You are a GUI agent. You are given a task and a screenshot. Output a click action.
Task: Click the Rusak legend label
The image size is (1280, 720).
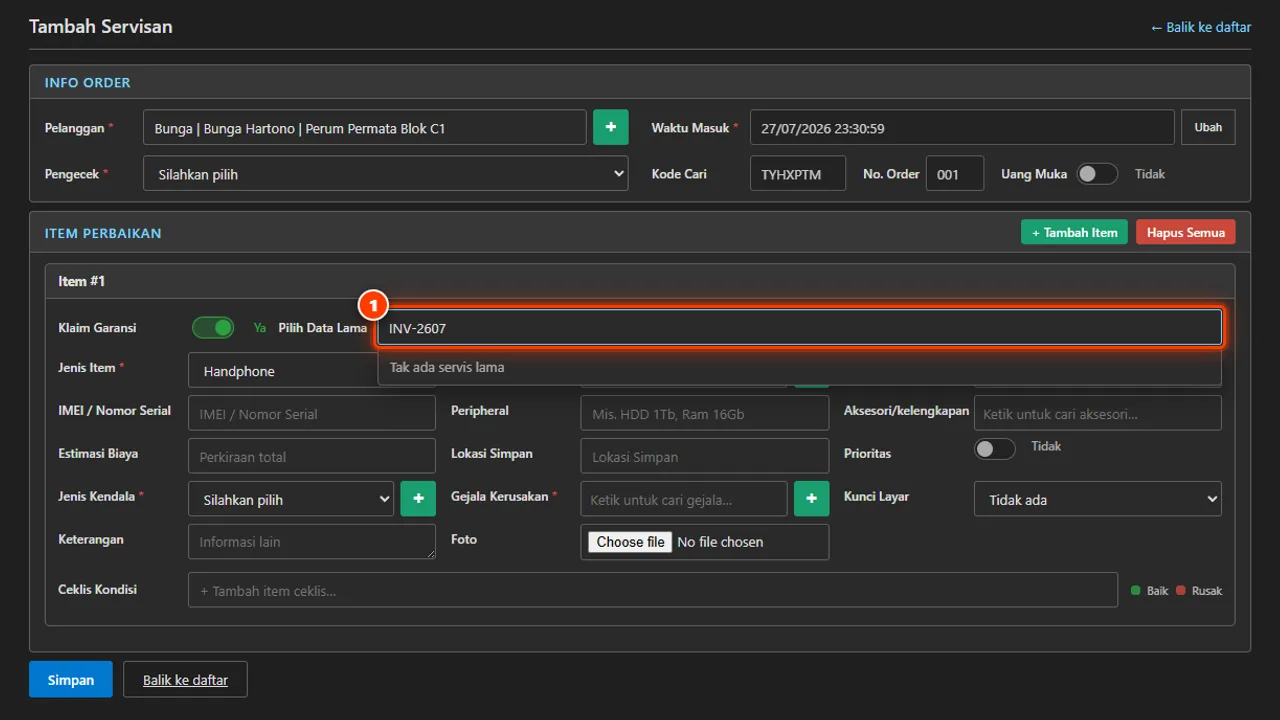click(1207, 591)
